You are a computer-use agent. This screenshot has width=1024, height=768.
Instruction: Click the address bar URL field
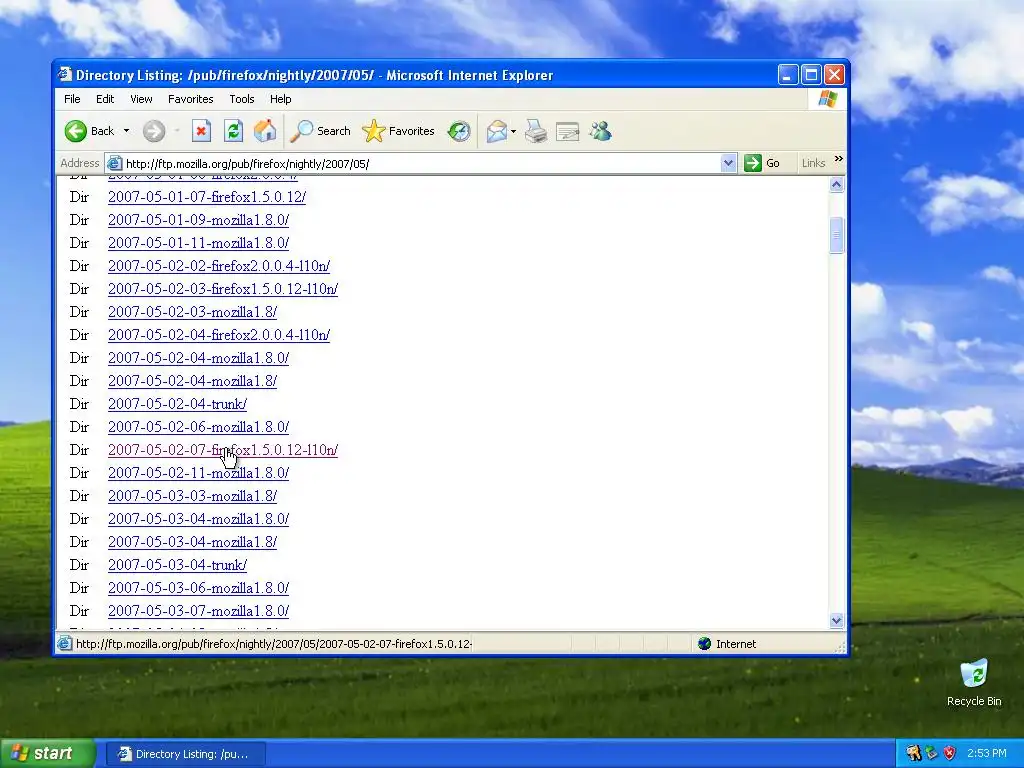[421, 163]
